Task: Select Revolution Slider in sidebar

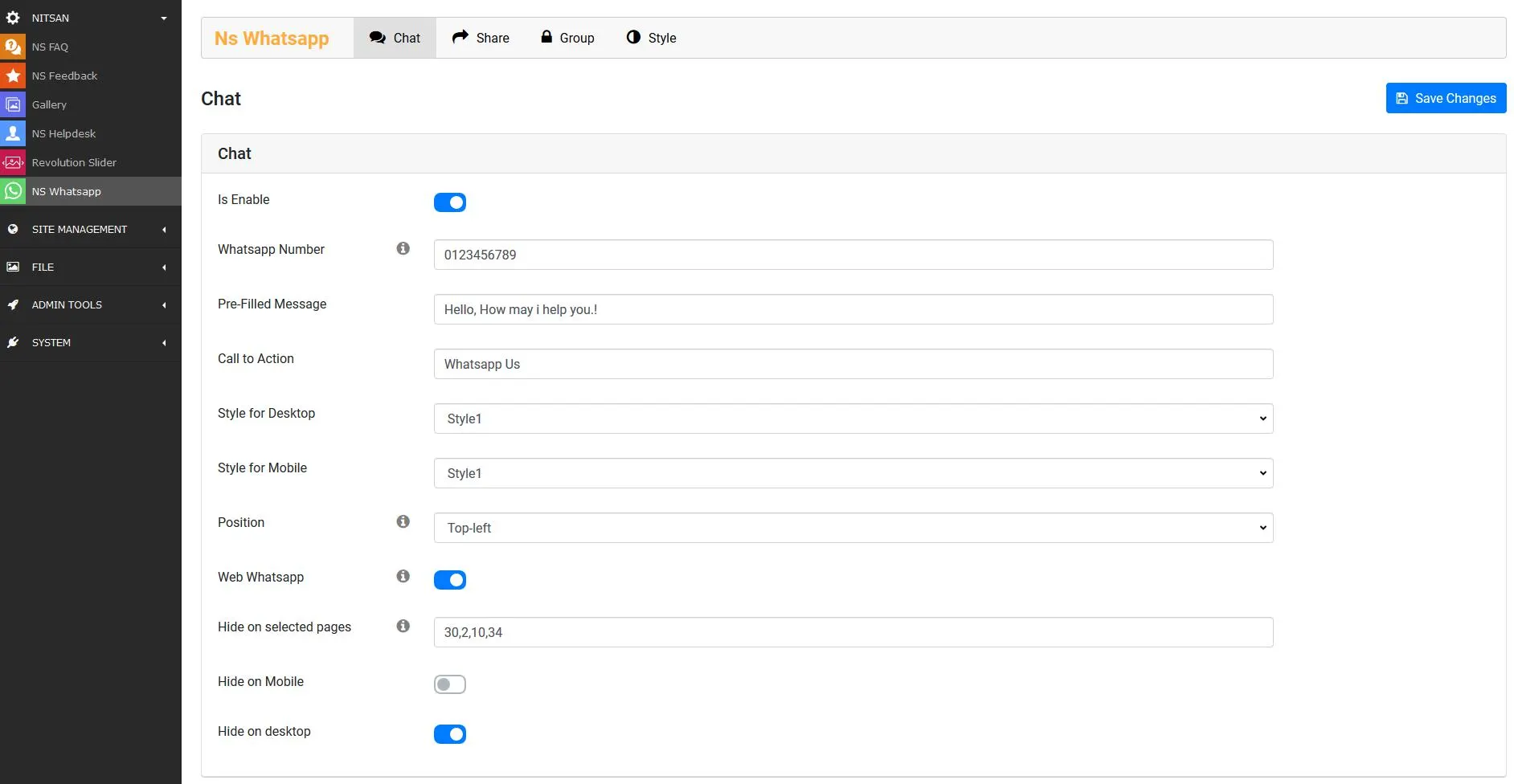Action: pos(91,162)
